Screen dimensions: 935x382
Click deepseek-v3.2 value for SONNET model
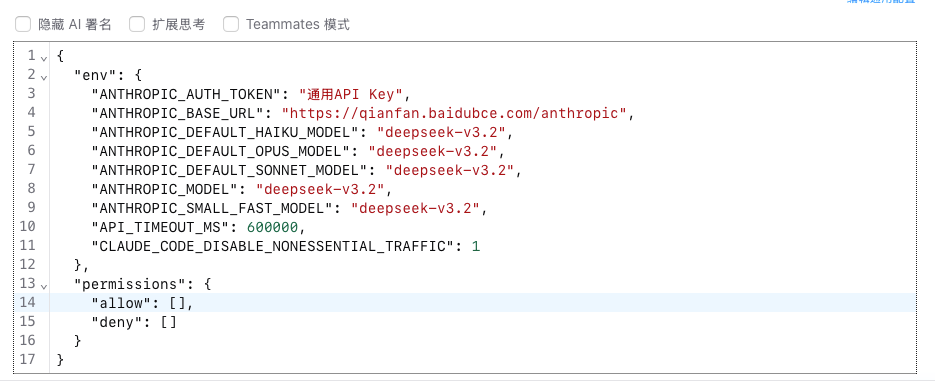450,170
